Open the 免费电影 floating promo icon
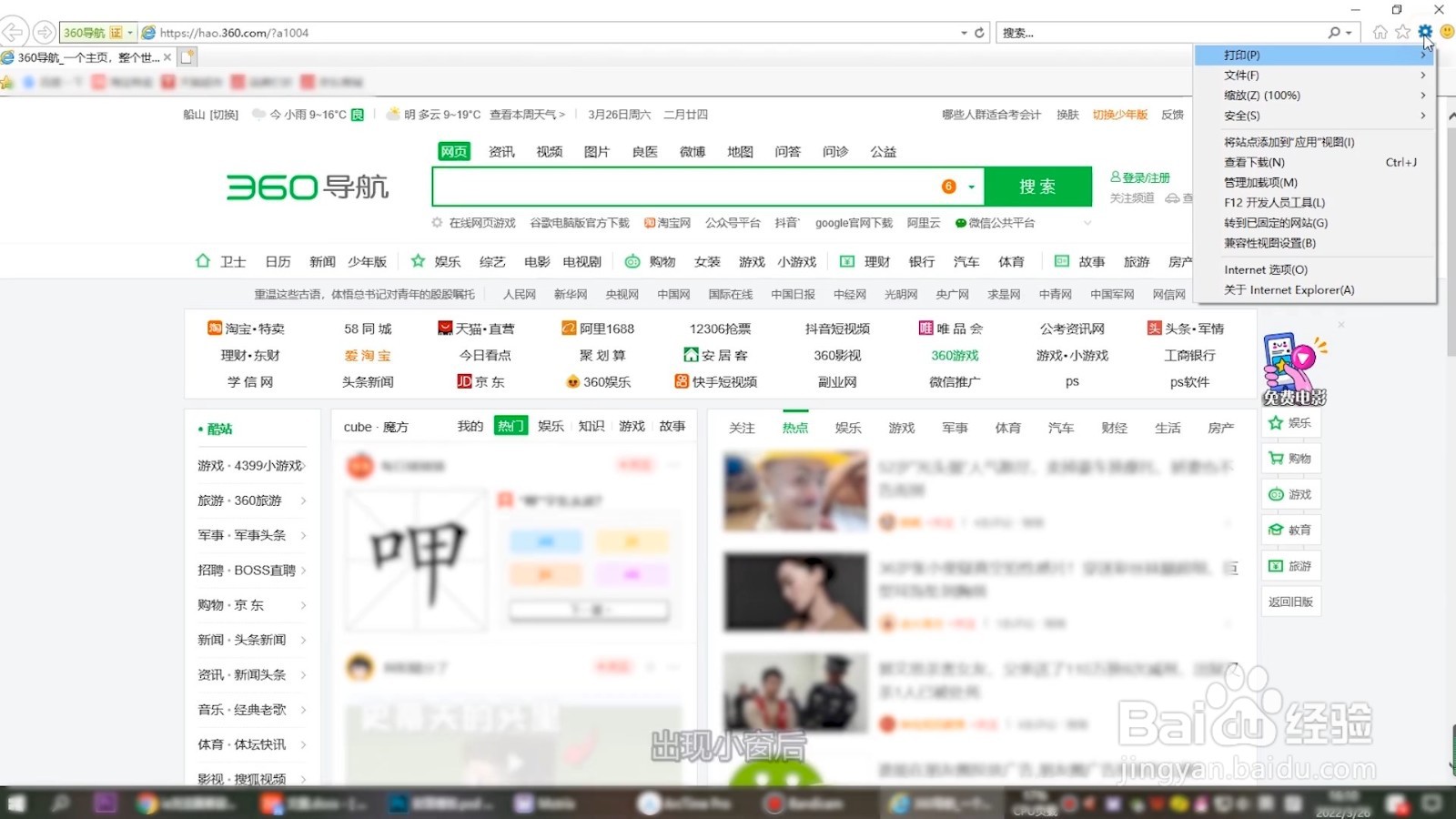This screenshot has height=819, width=1456. tap(1295, 369)
